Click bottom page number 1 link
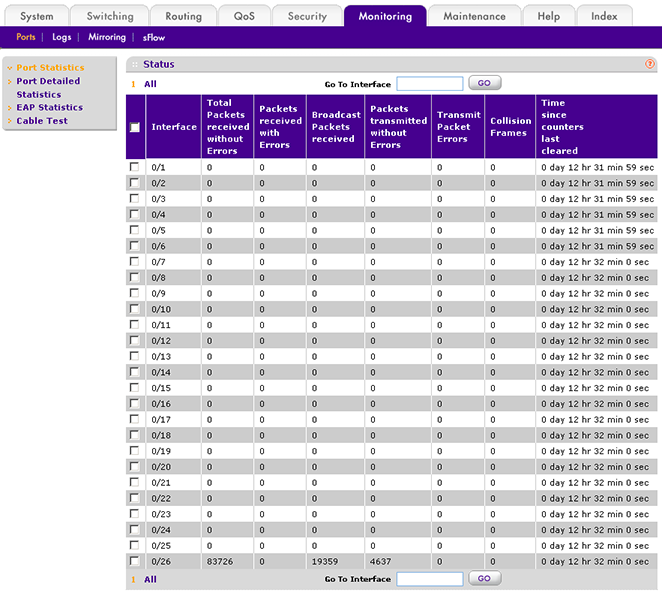The width and height of the screenshot is (662, 593). click(x=133, y=579)
